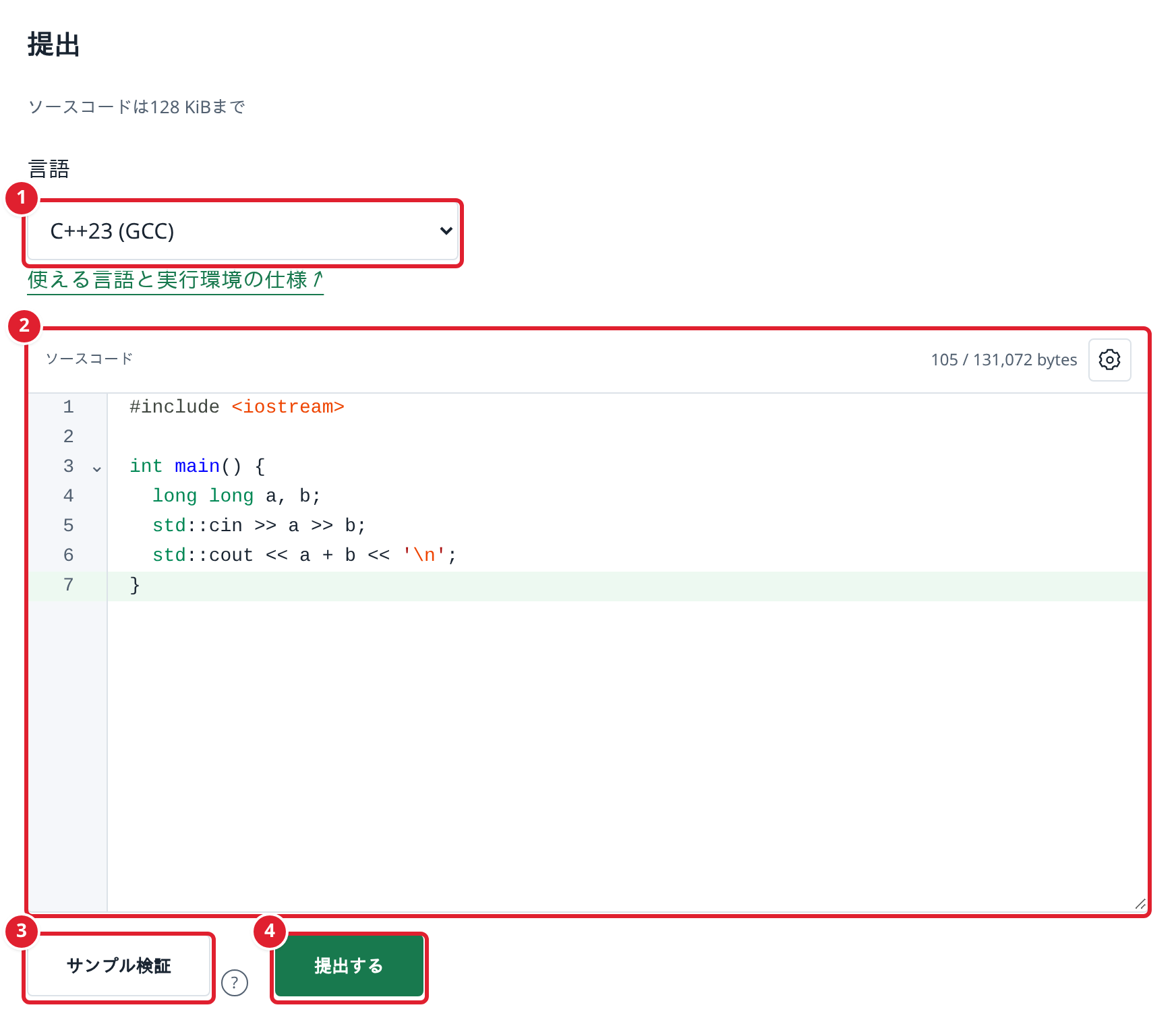Viewport: 1176px width, 1026px height.
Task: Click the 提出 page heading
Action: pyautogui.click(x=54, y=45)
